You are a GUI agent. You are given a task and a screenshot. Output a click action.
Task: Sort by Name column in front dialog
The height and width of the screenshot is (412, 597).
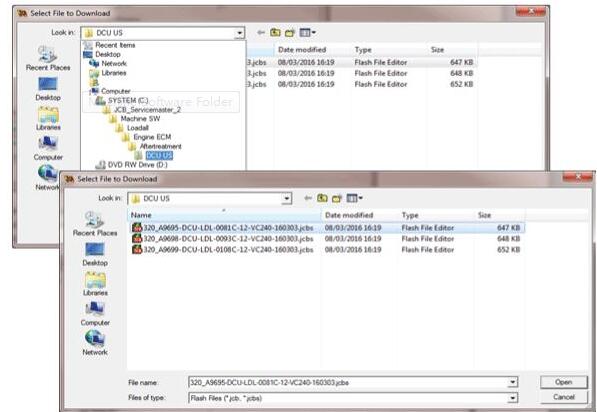tap(224, 215)
